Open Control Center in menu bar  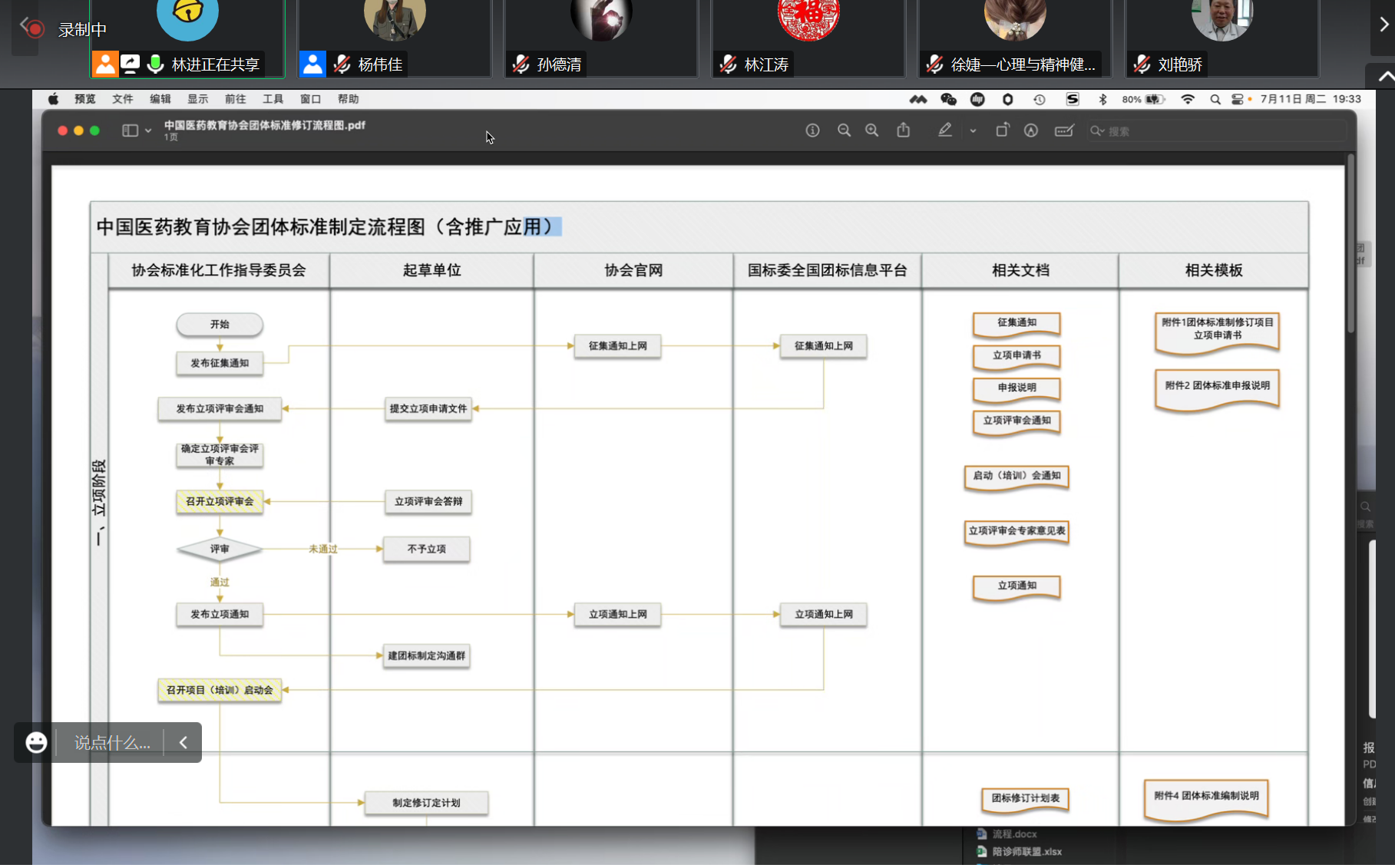1237,99
